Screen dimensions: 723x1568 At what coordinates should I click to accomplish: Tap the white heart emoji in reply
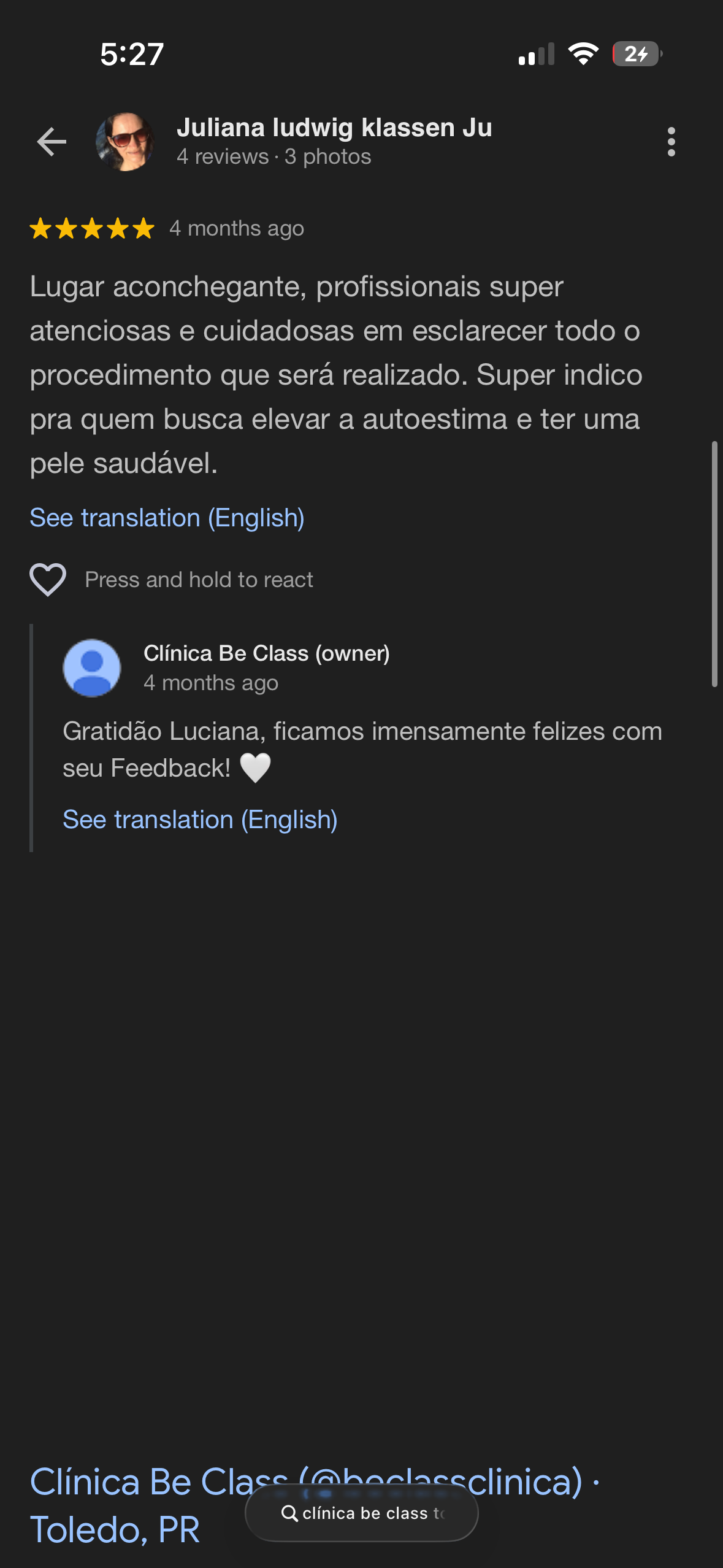(255, 768)
